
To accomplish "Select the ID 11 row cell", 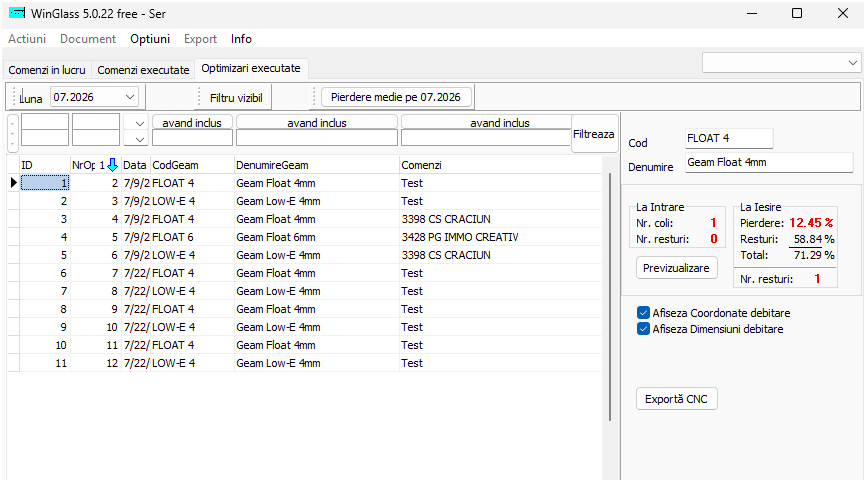I will coord(45,363).
